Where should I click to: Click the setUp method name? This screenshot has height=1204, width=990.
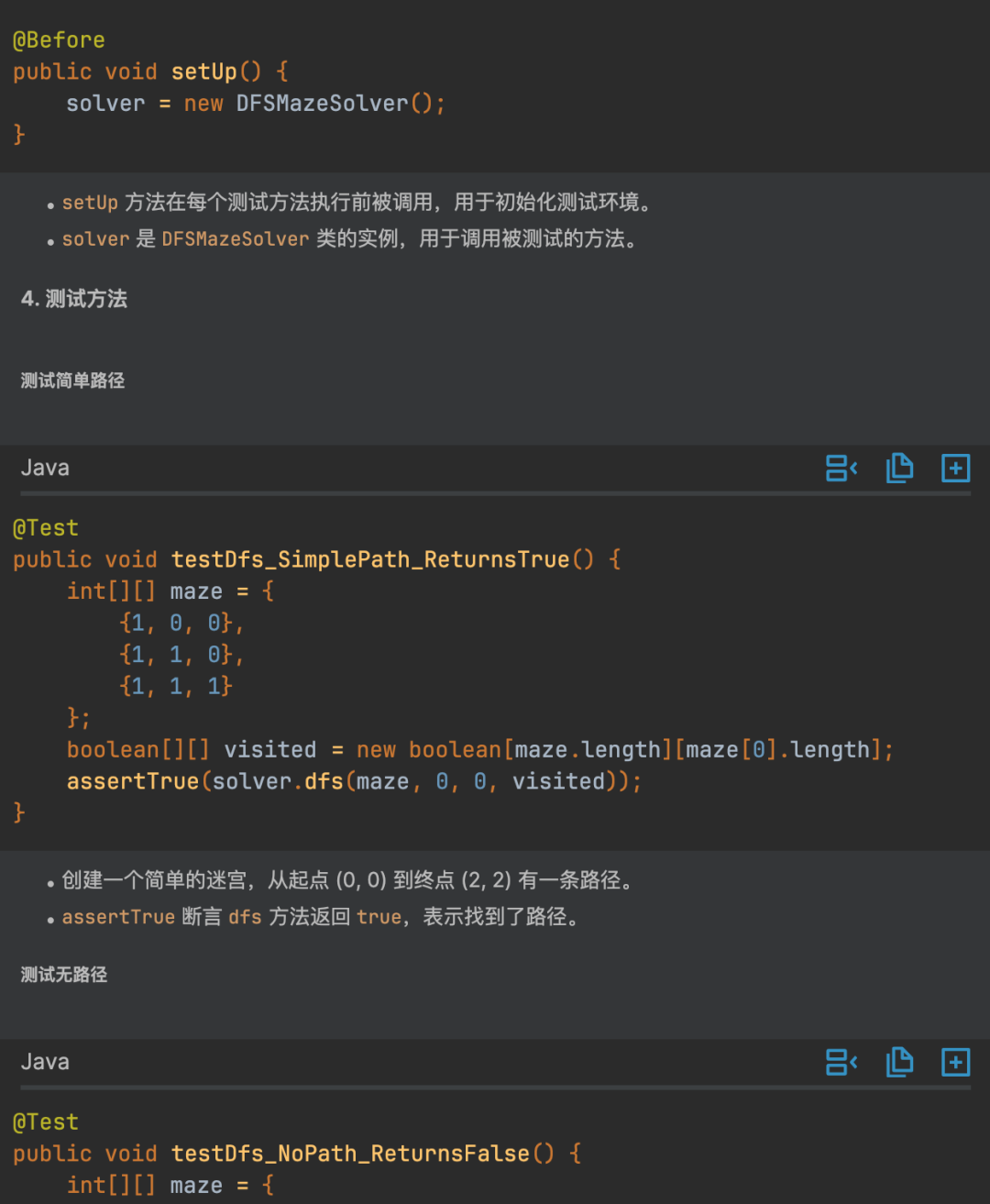[203, 72]
